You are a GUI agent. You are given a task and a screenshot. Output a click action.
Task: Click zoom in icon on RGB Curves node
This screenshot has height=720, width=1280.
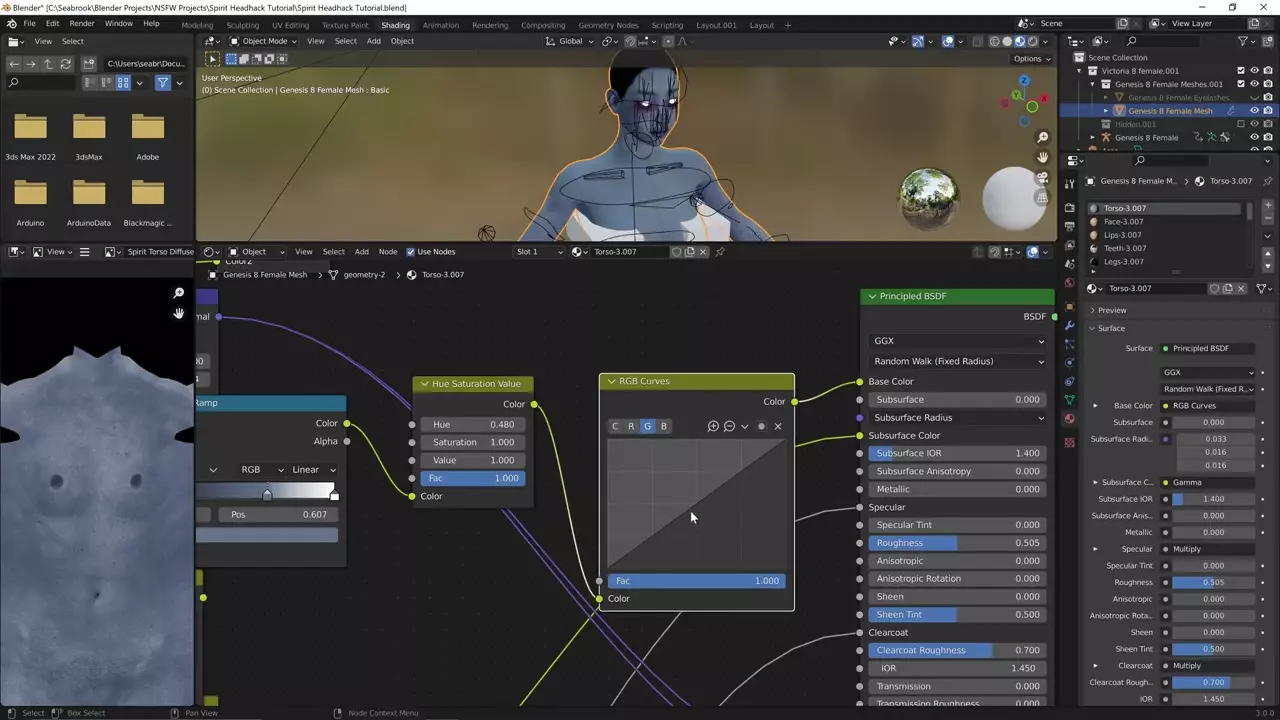coord(713,426)
